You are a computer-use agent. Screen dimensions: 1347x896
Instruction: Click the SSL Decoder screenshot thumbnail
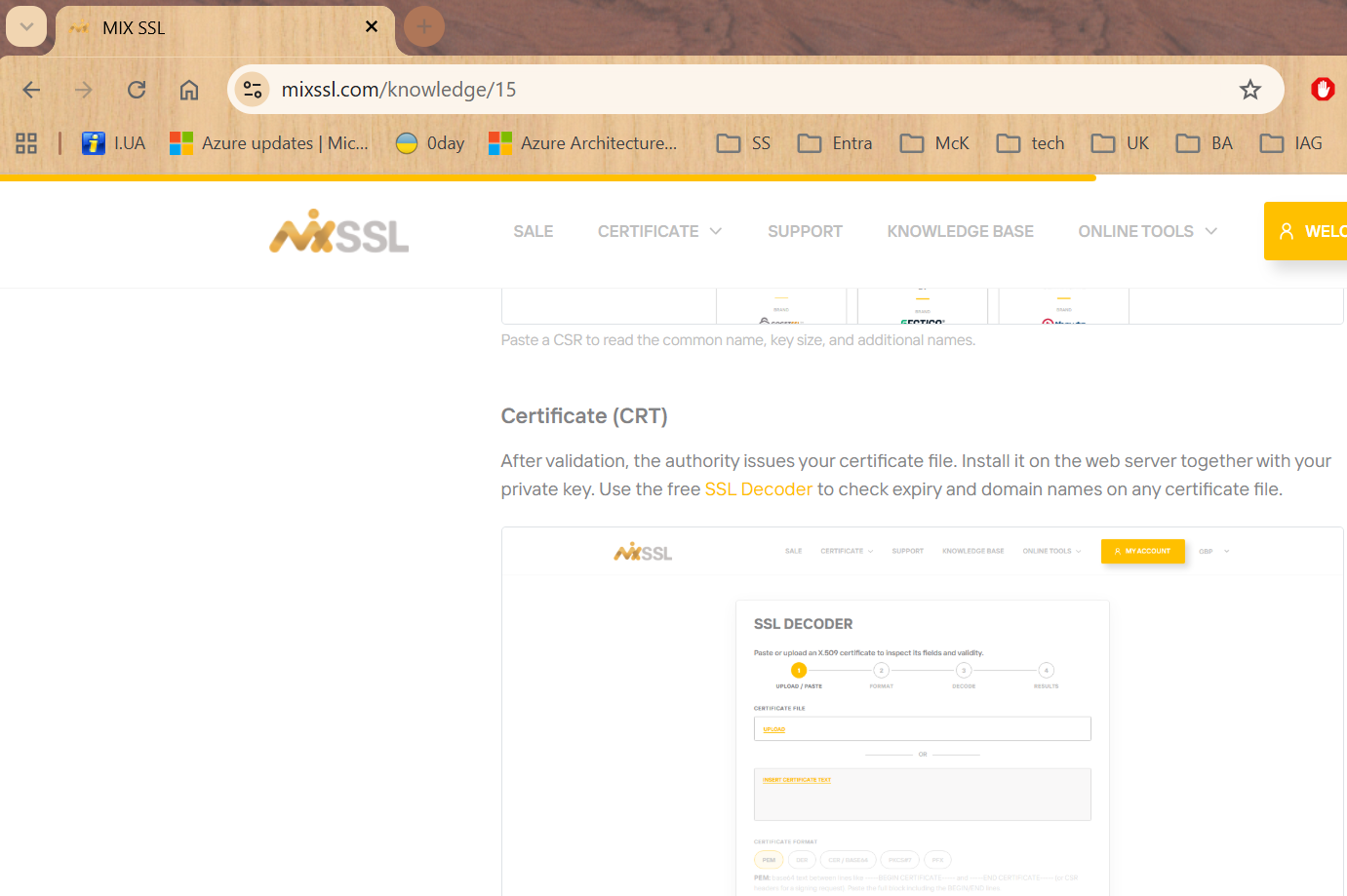click(922, 712)
